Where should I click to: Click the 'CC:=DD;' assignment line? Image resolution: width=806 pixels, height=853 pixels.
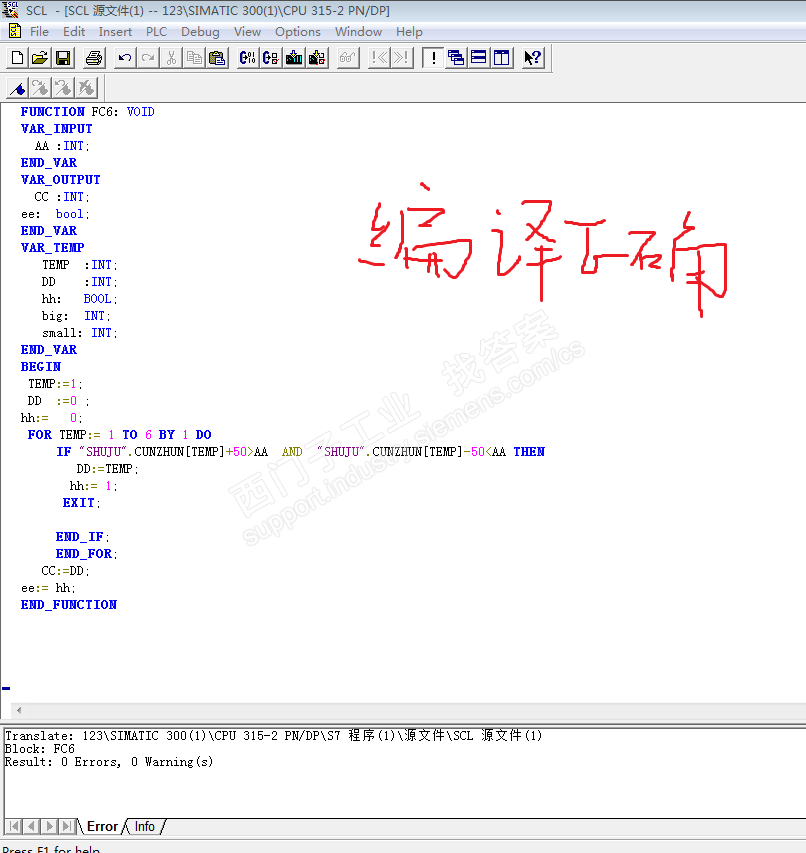point(65,571)
